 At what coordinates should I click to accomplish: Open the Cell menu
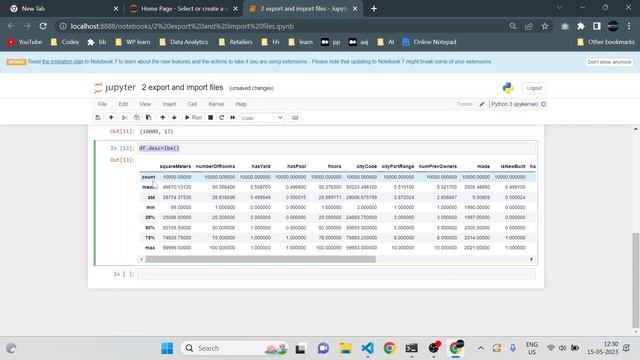click(x=192, y=104)
